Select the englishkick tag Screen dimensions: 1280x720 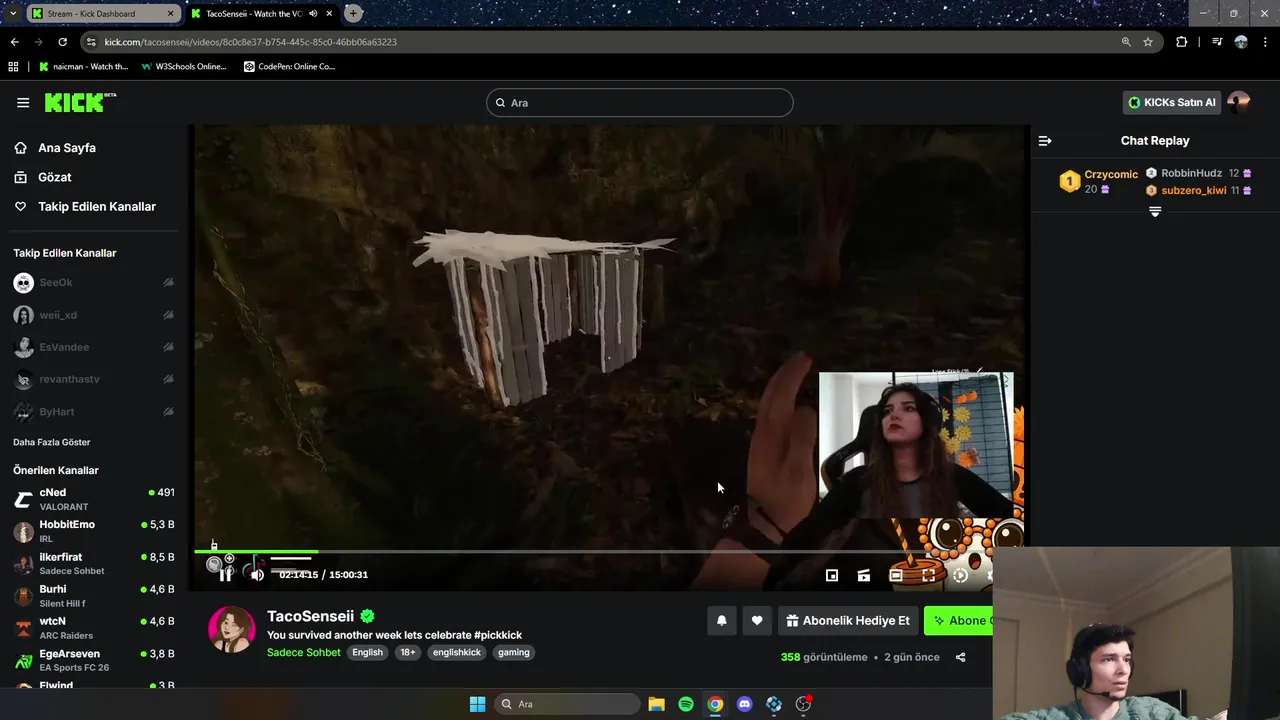(457, 652)
